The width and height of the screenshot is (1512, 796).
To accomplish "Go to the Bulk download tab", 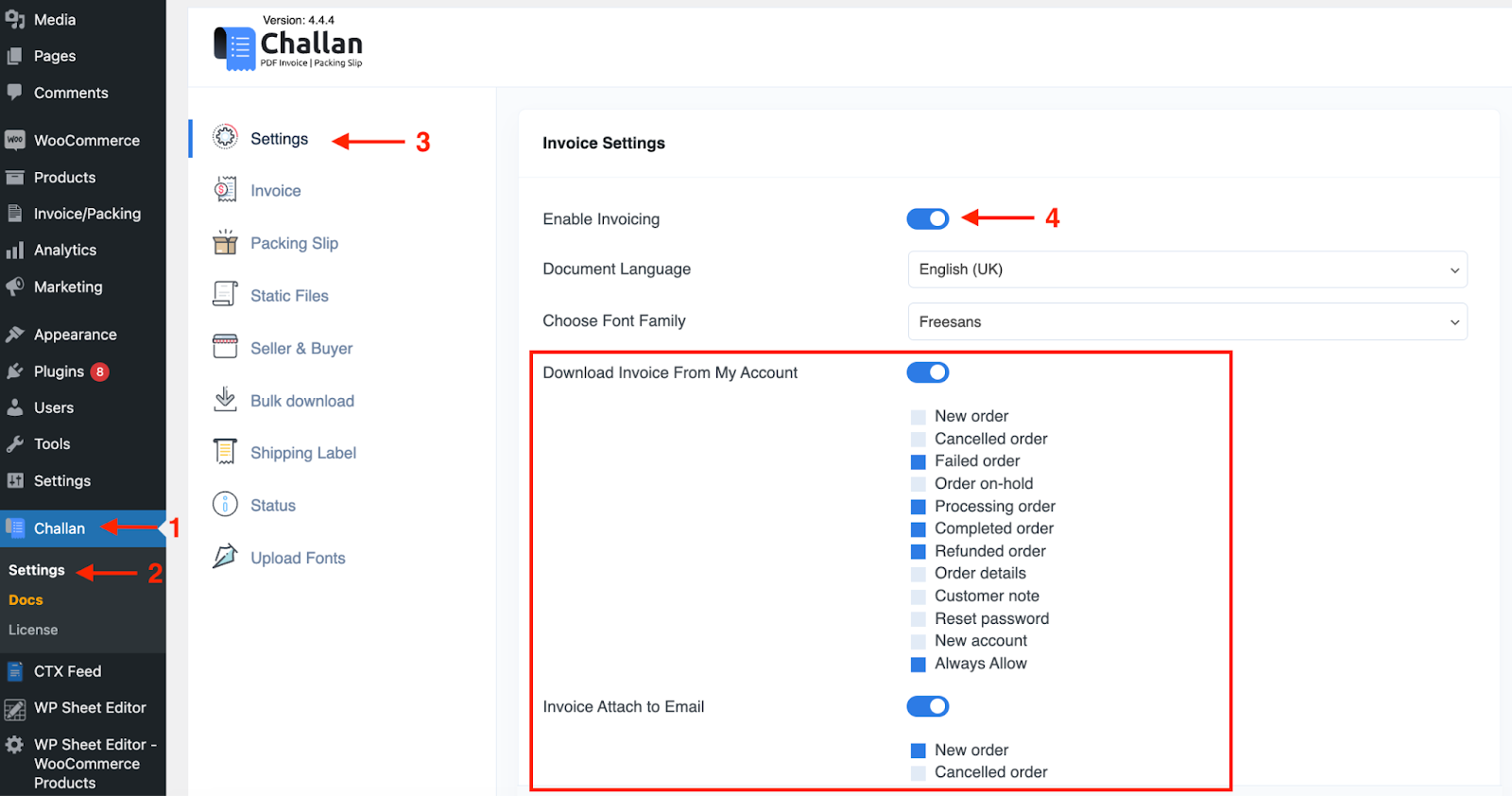I will (x=302, y=401).
